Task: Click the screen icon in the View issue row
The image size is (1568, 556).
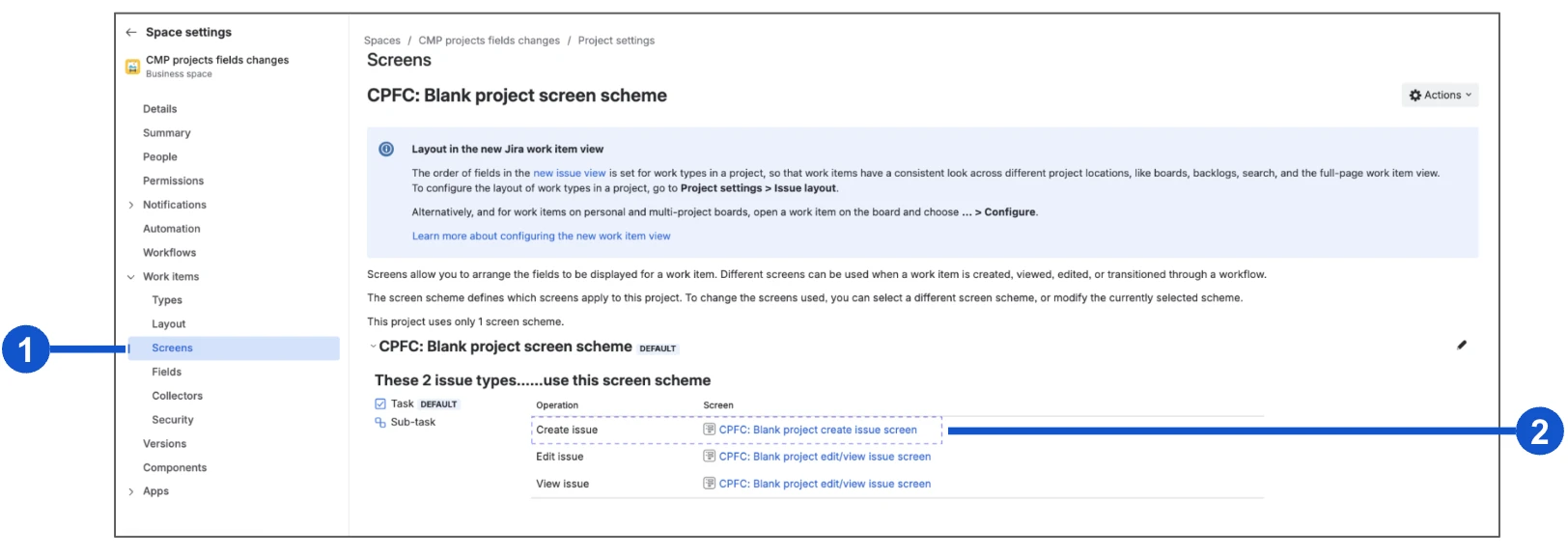Action: [x=710, y=484]
